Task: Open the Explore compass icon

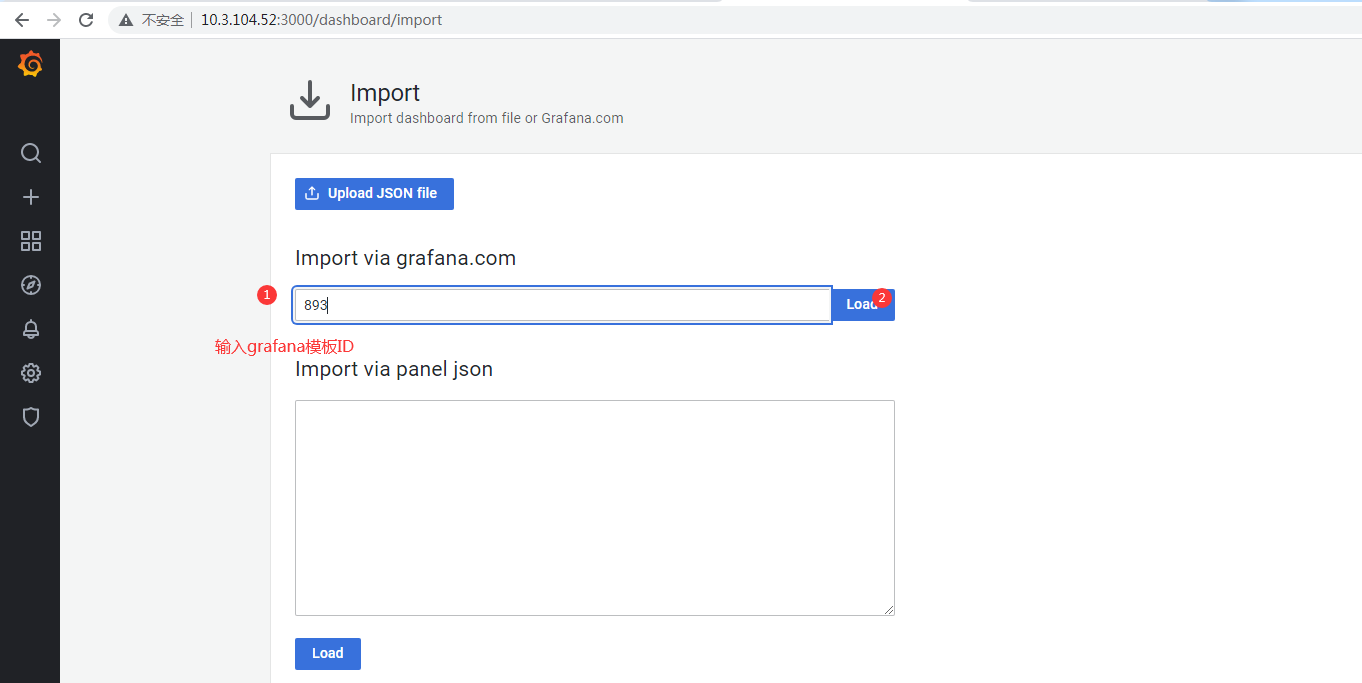Action: (31, 285)
